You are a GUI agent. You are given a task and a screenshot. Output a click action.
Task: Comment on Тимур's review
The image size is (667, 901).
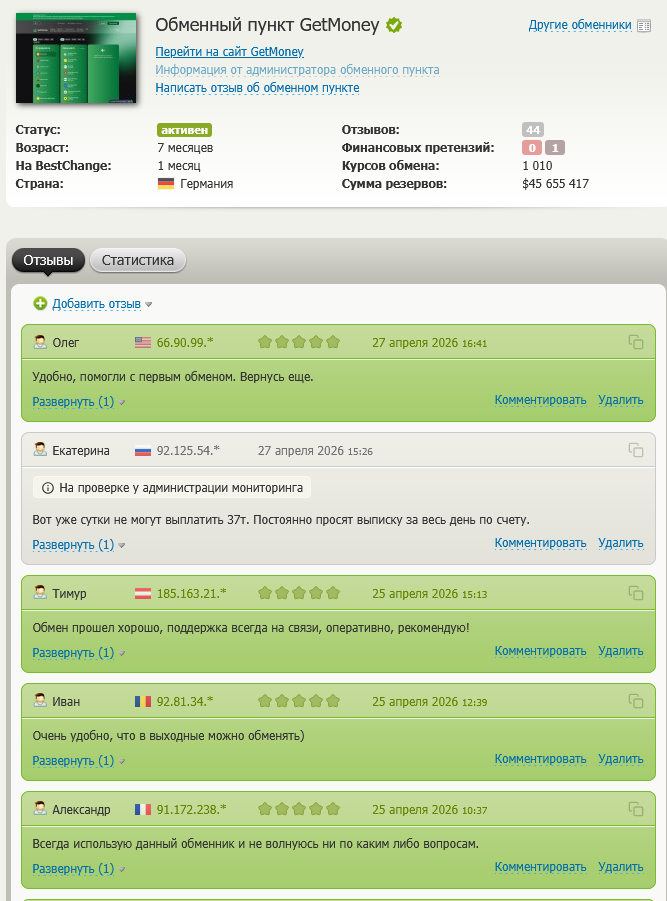541,651
